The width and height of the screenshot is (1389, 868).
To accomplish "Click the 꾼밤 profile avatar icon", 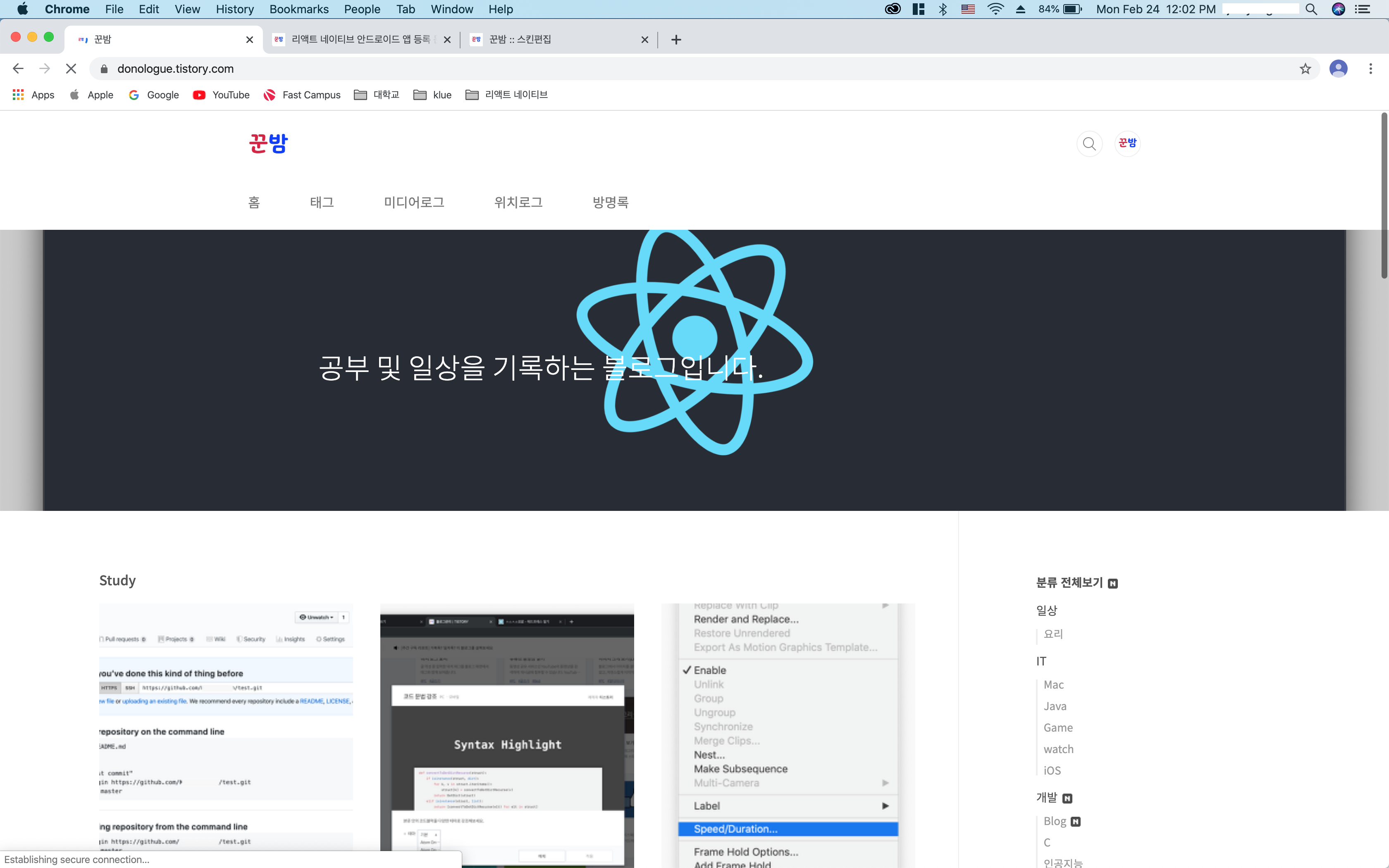I will click(x=1127, y=143).
